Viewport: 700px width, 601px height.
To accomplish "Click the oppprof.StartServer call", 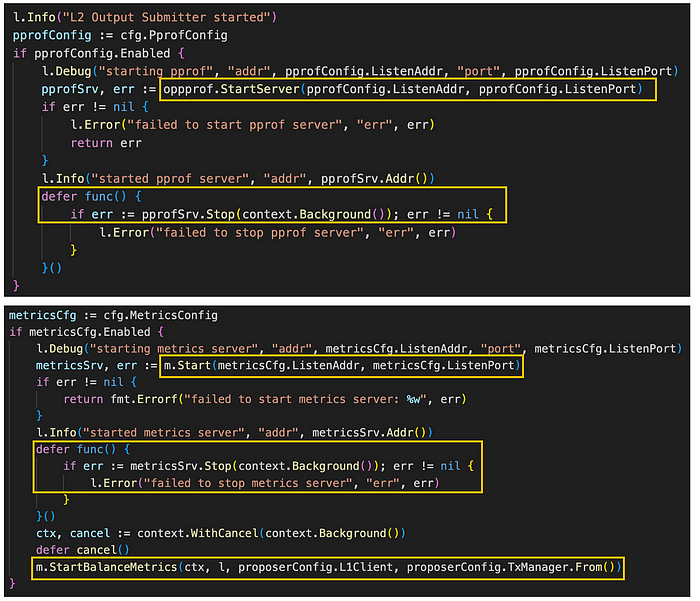I will pyautogui.click(x=403, y=89).
